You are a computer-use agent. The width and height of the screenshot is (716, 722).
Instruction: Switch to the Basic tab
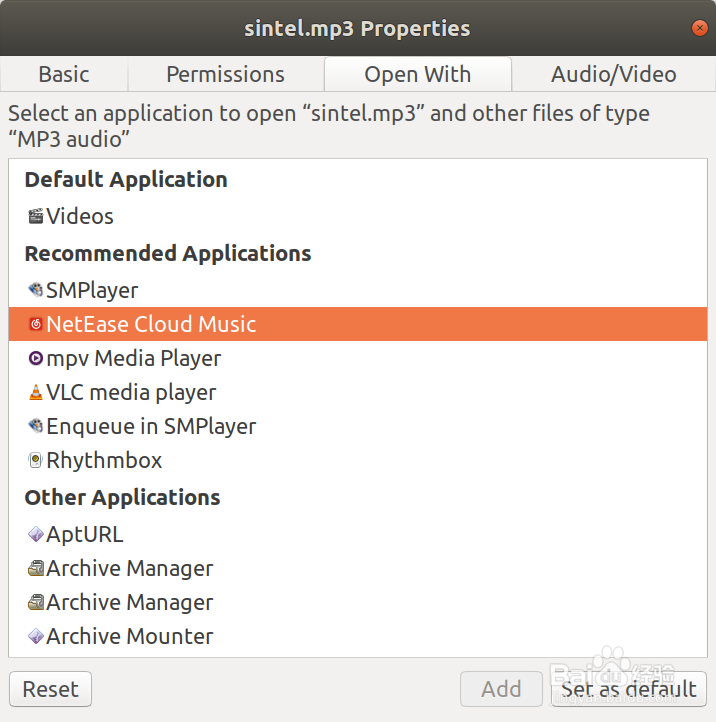[x=64, y=74]
